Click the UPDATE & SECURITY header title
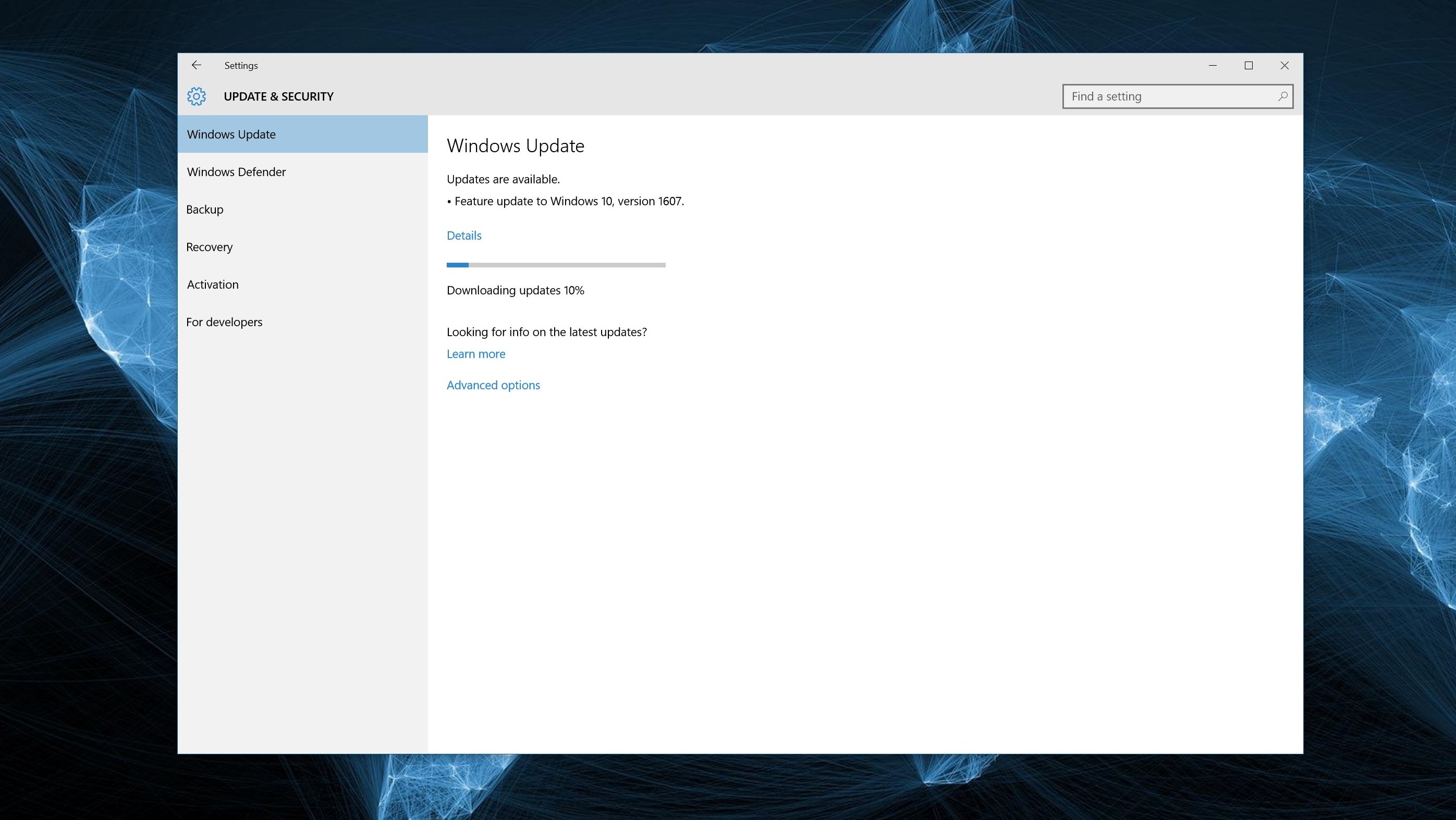The image size is (1456, 820). 279,96
